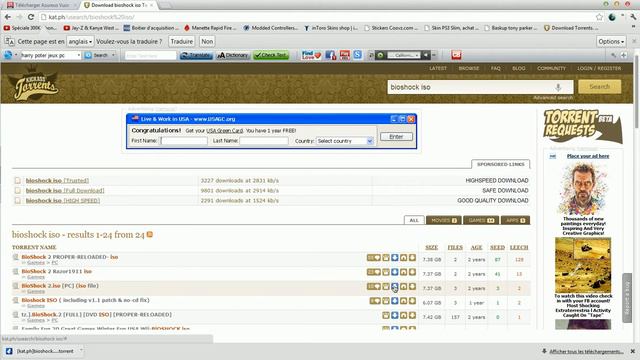The width and height of the screenshot is (640, 360).
Task: Click LOGIN / REGISTER link
Action: 599,68
